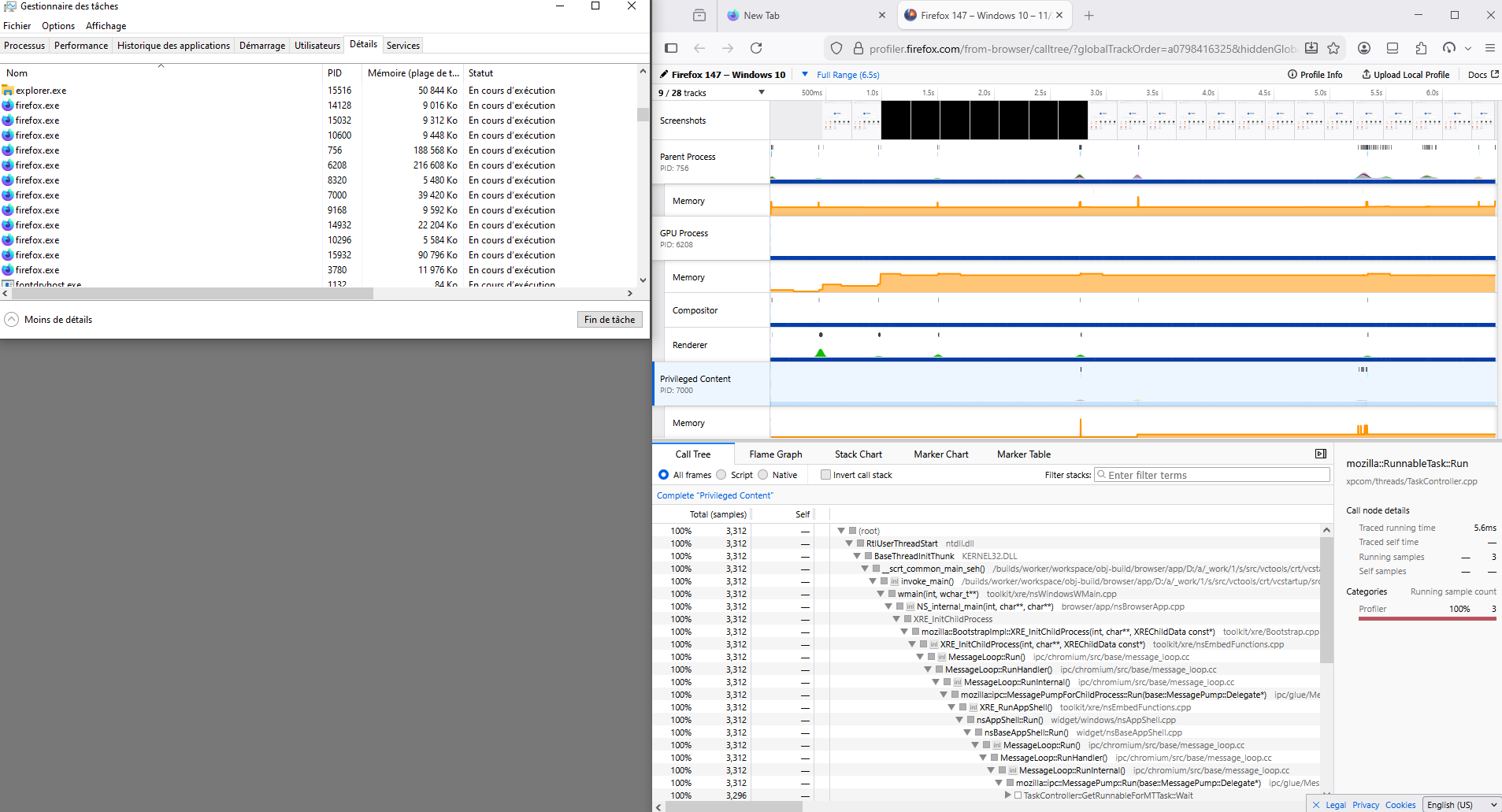The width and height of the screenshot is (1502, 812).
Task: Open the new tab plus button
Action: click(1088, 15)
